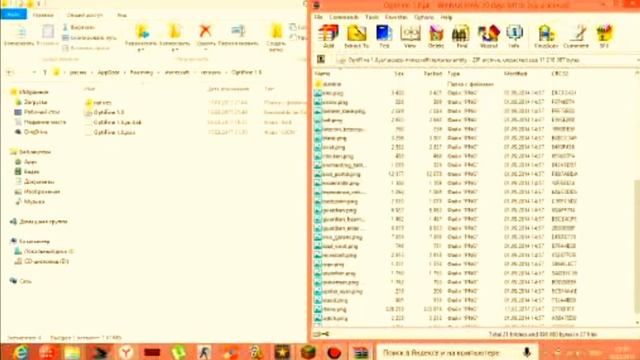
Task: Sort WinRAR list by Name column
Action: [x=322, y=73]
